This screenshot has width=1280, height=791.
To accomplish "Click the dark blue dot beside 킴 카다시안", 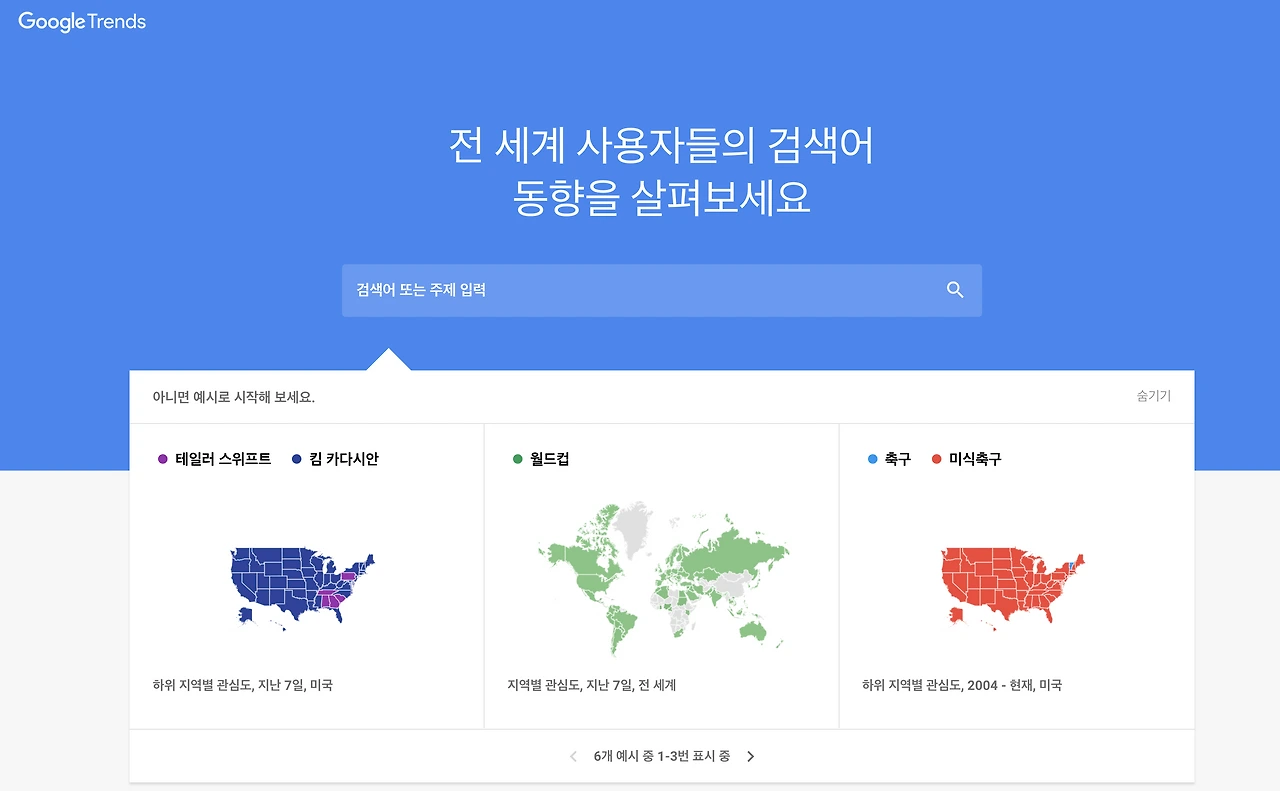I will [297, 459].
